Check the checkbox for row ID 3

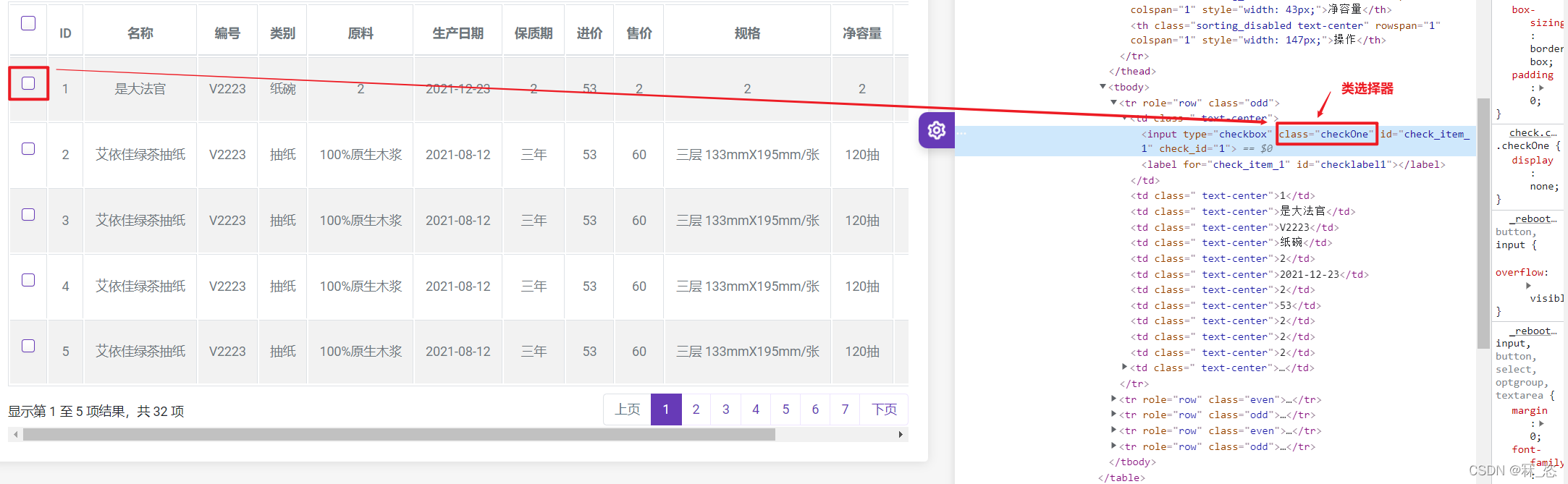(28, 214)
